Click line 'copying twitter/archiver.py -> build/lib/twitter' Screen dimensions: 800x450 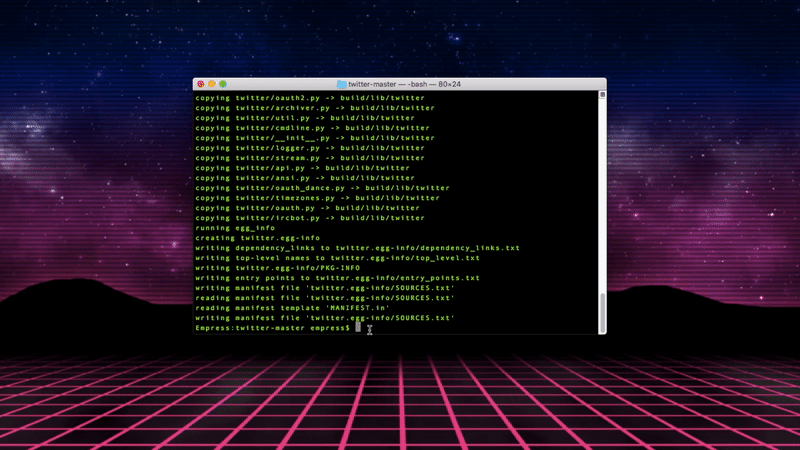315,108
